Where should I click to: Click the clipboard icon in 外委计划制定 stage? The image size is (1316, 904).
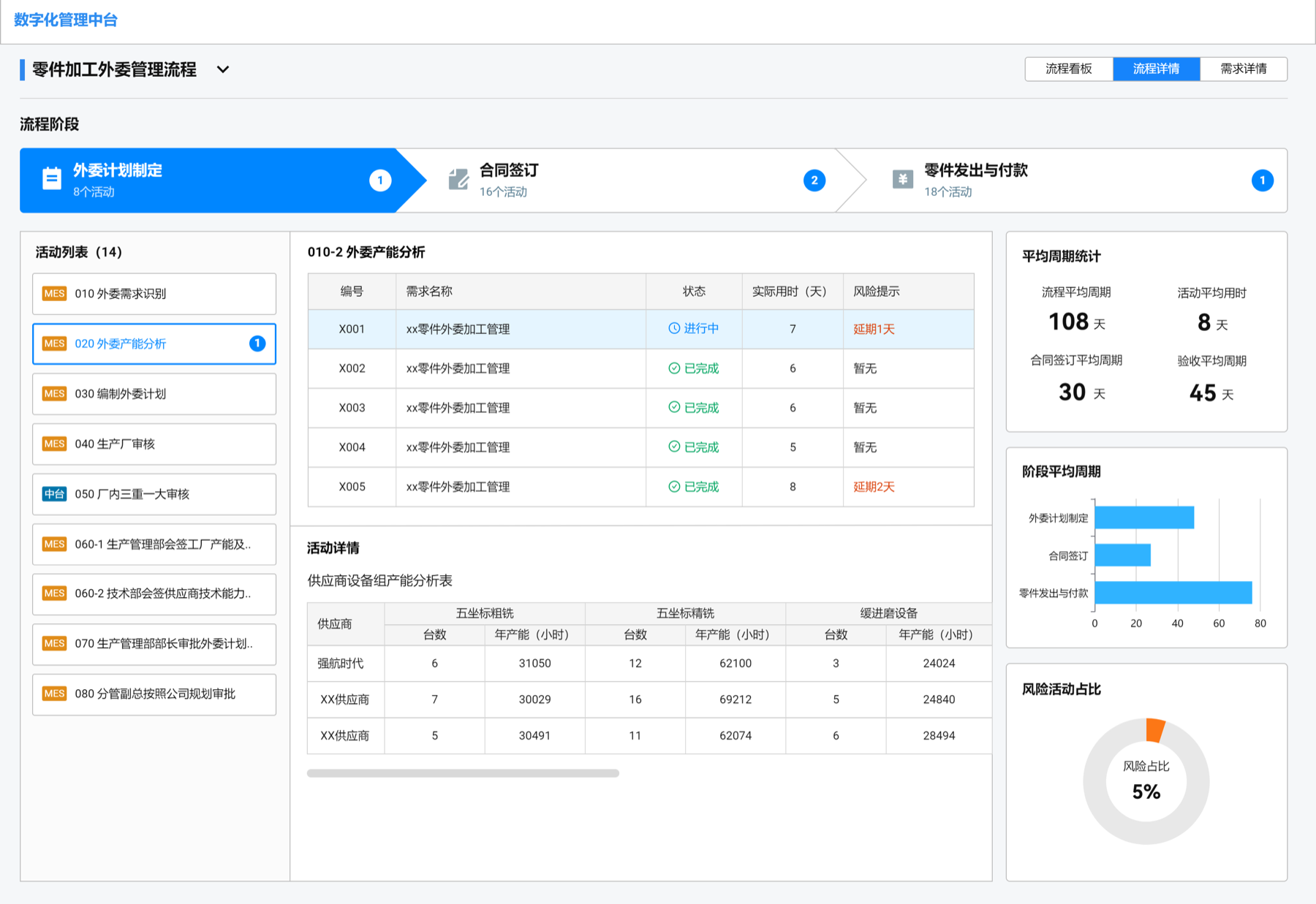click(x=52, y=179)
